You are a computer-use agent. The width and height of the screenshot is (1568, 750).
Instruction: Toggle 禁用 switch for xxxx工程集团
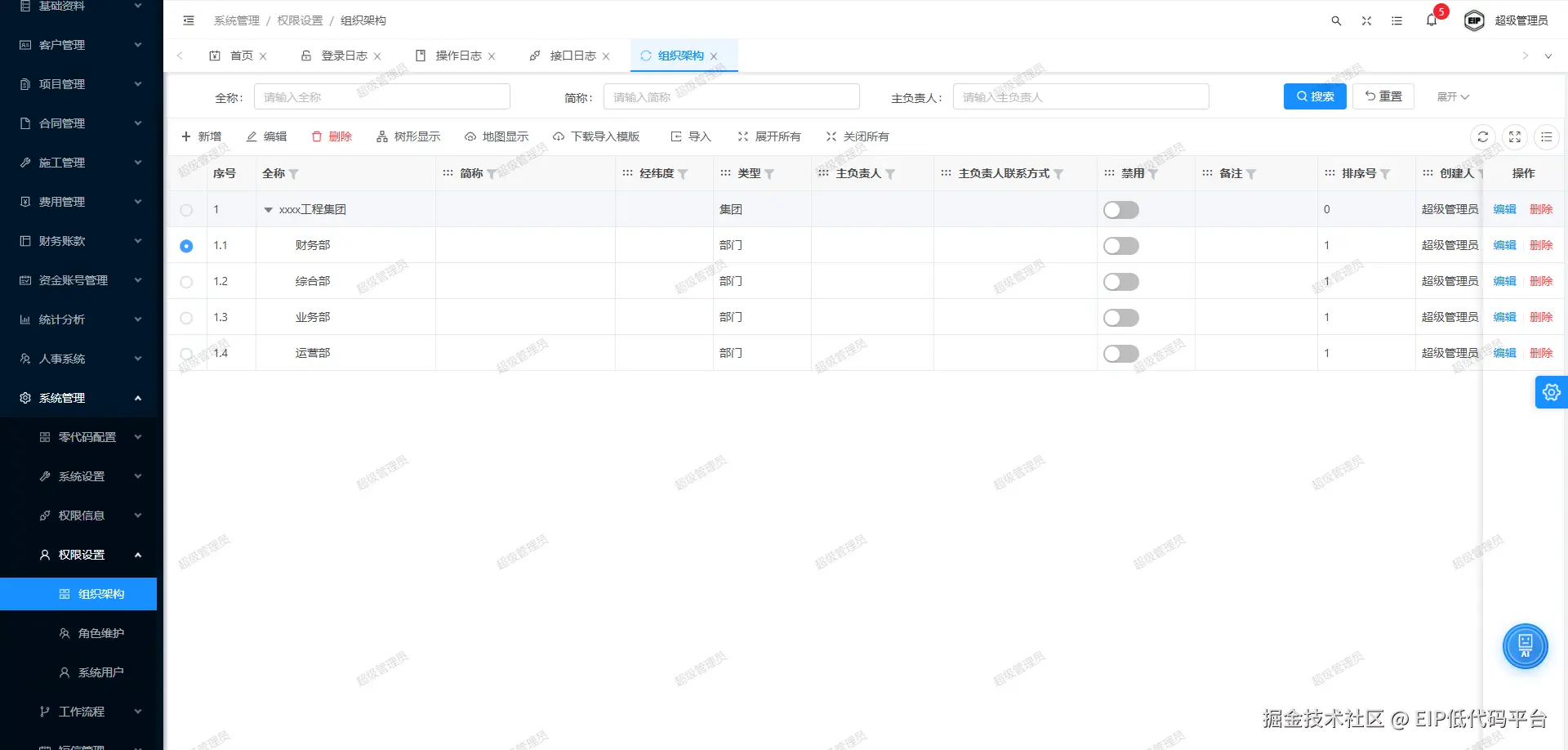1121,210
